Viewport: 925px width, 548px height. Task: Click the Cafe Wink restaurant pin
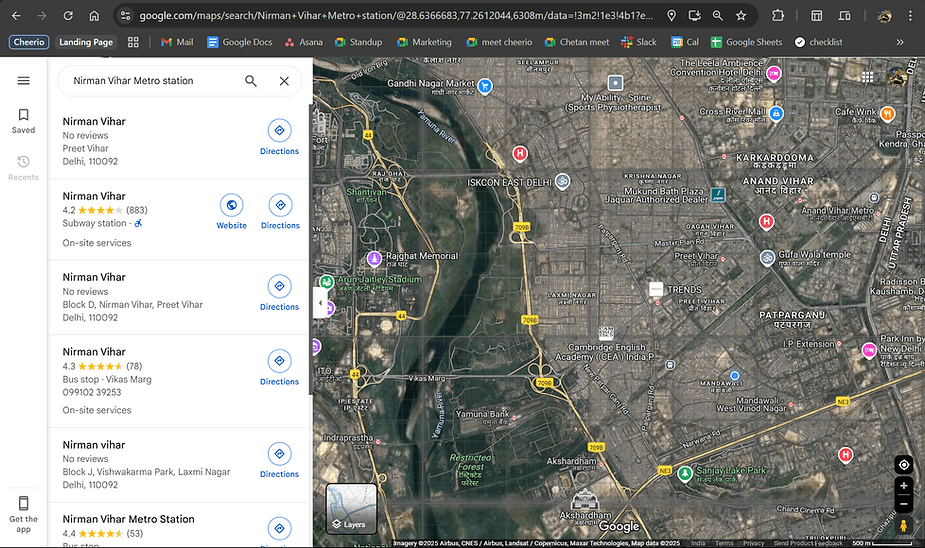pos(887,114)
